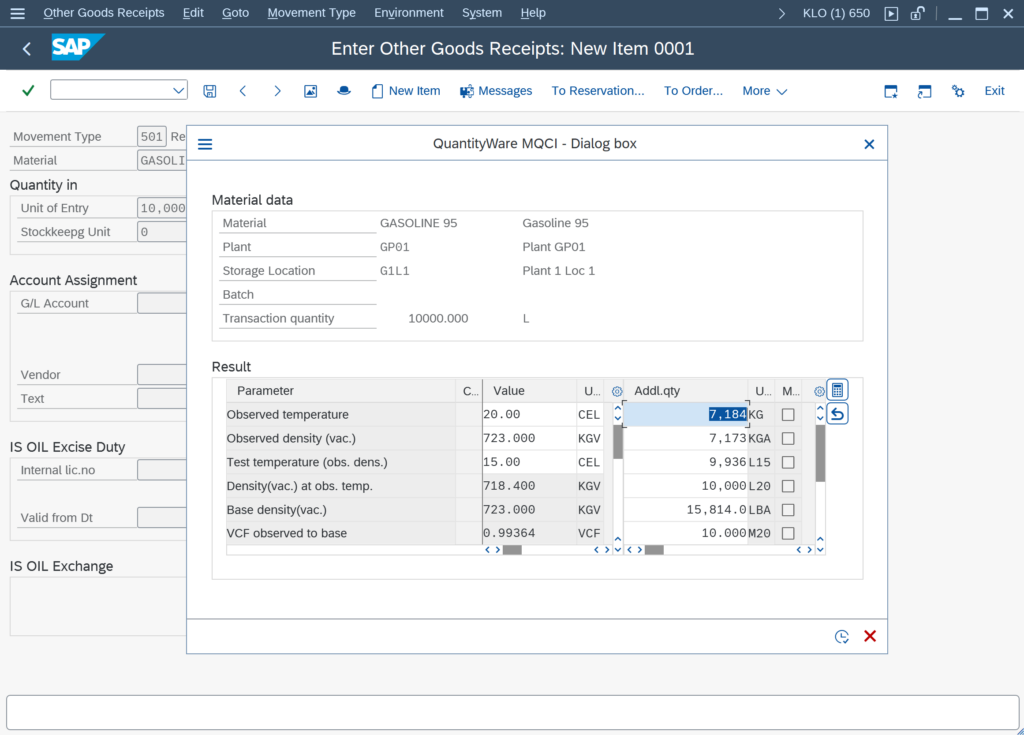Click Test temperature value 15.00
Viewport: 1024px width, 735px height.
529,462
